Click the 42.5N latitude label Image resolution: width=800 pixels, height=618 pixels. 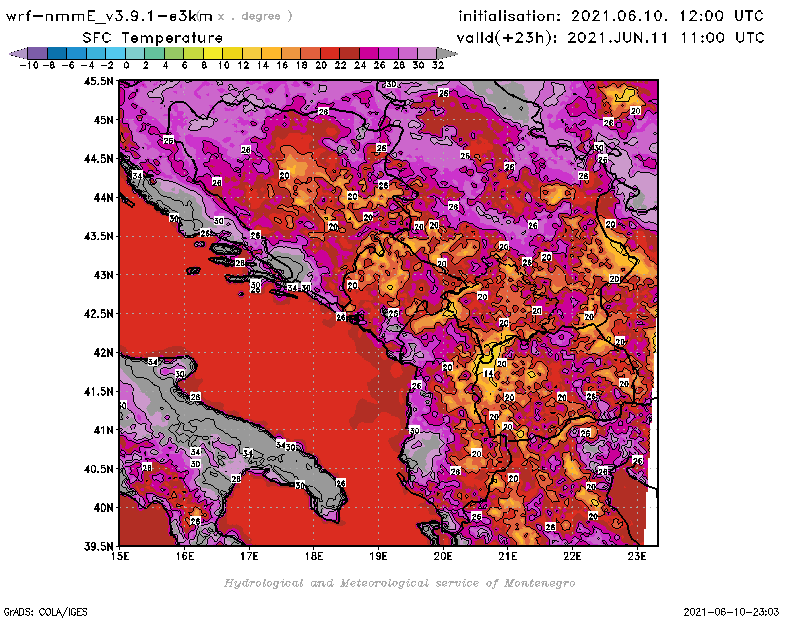(98, 313)
